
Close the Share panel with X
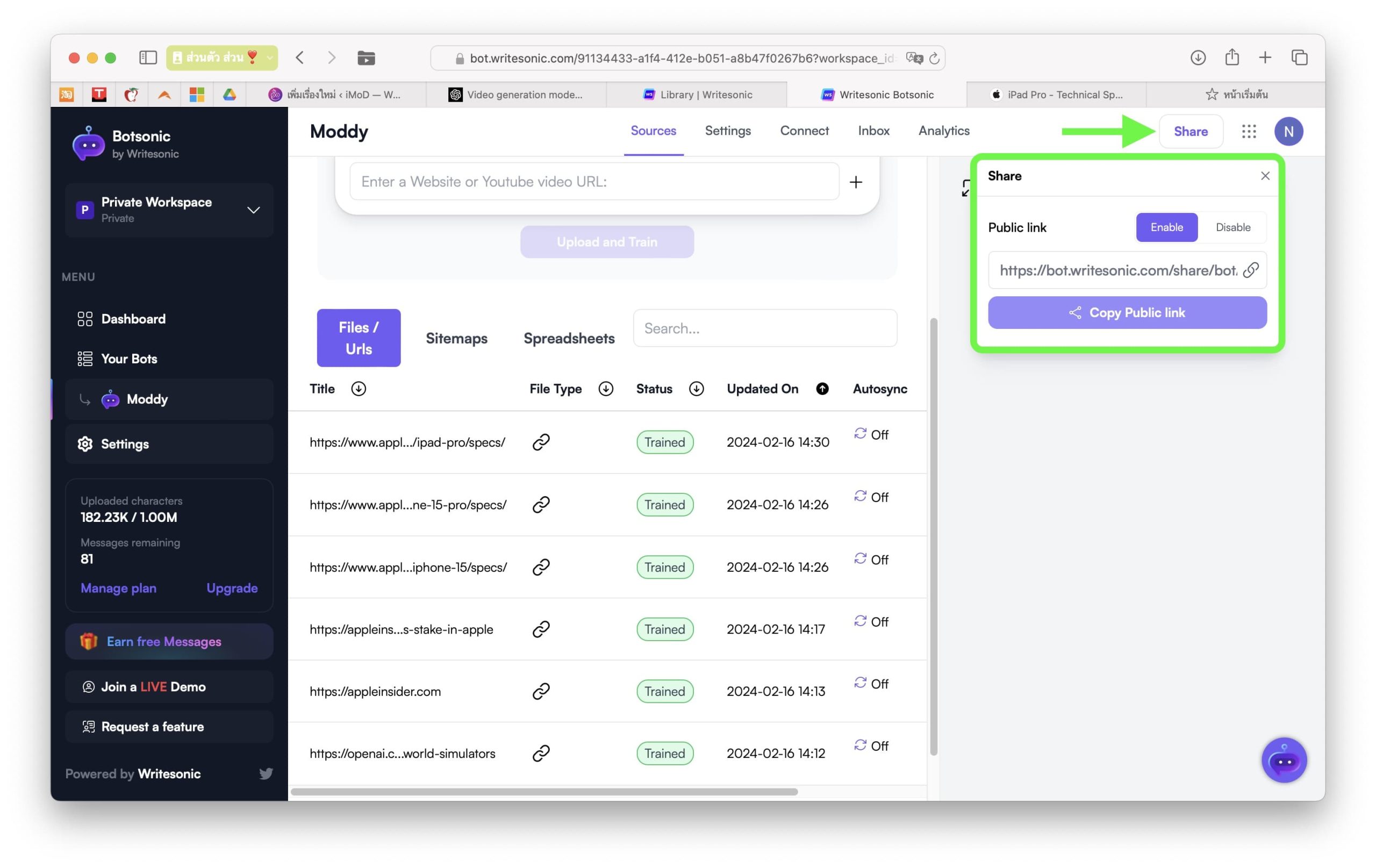point(1265,176)
